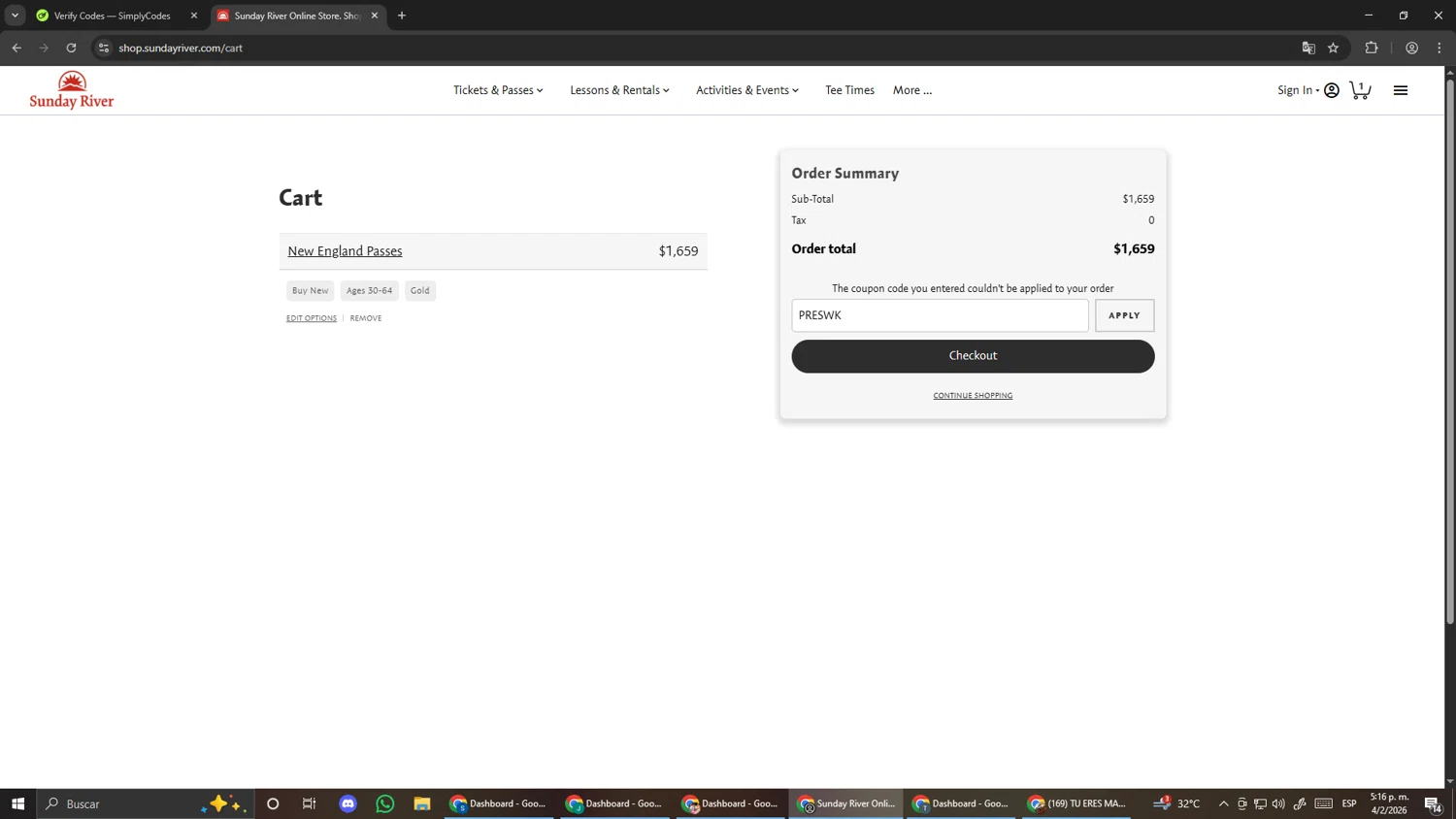View site information icon in address bar
The width and height of the screenshot is (1456, 819).
point(104,48)
